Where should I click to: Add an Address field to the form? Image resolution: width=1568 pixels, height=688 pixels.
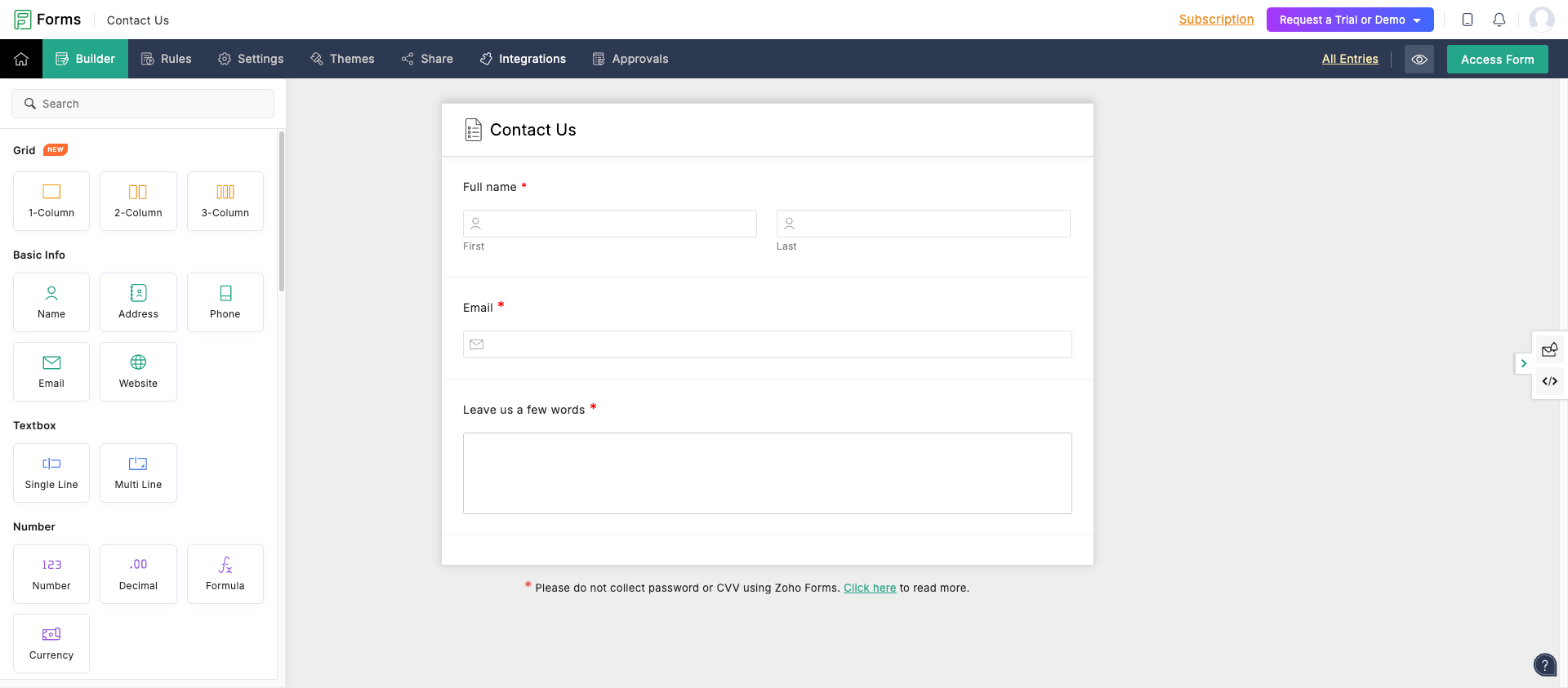tap(138, 302)
